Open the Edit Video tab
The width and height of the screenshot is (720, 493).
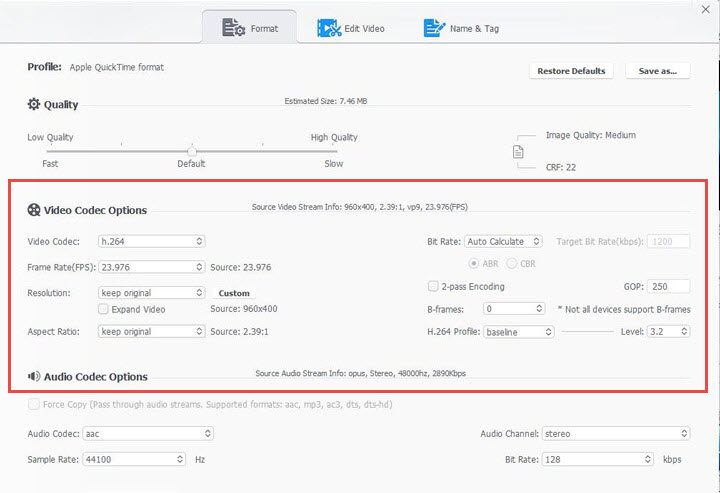tap(351, 28)
